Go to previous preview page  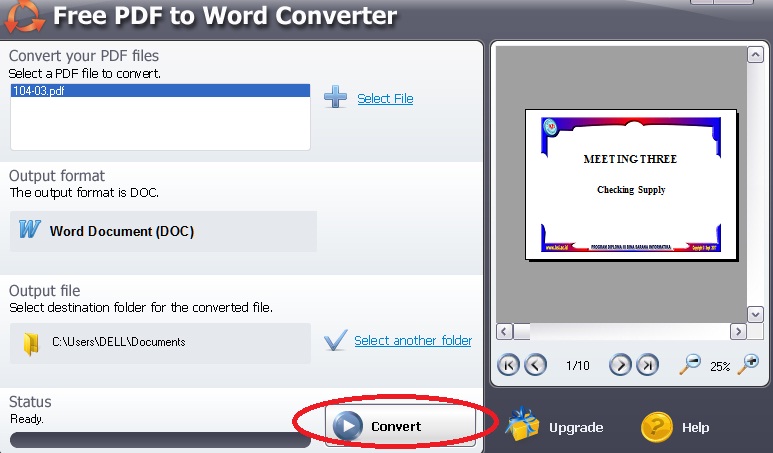(535, 365)
